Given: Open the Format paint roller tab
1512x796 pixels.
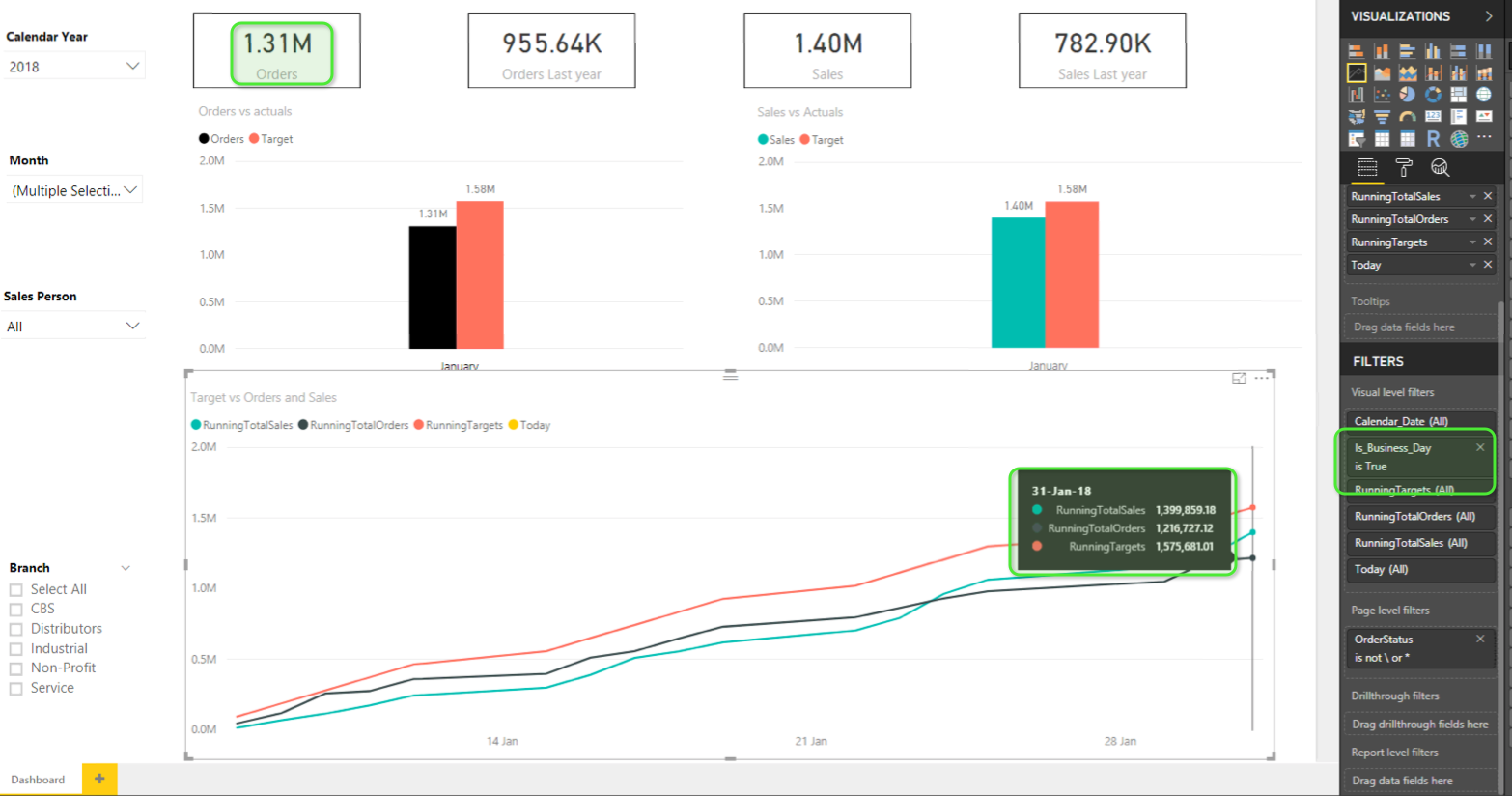Looking at the screenshot, I should point(1404,167).
